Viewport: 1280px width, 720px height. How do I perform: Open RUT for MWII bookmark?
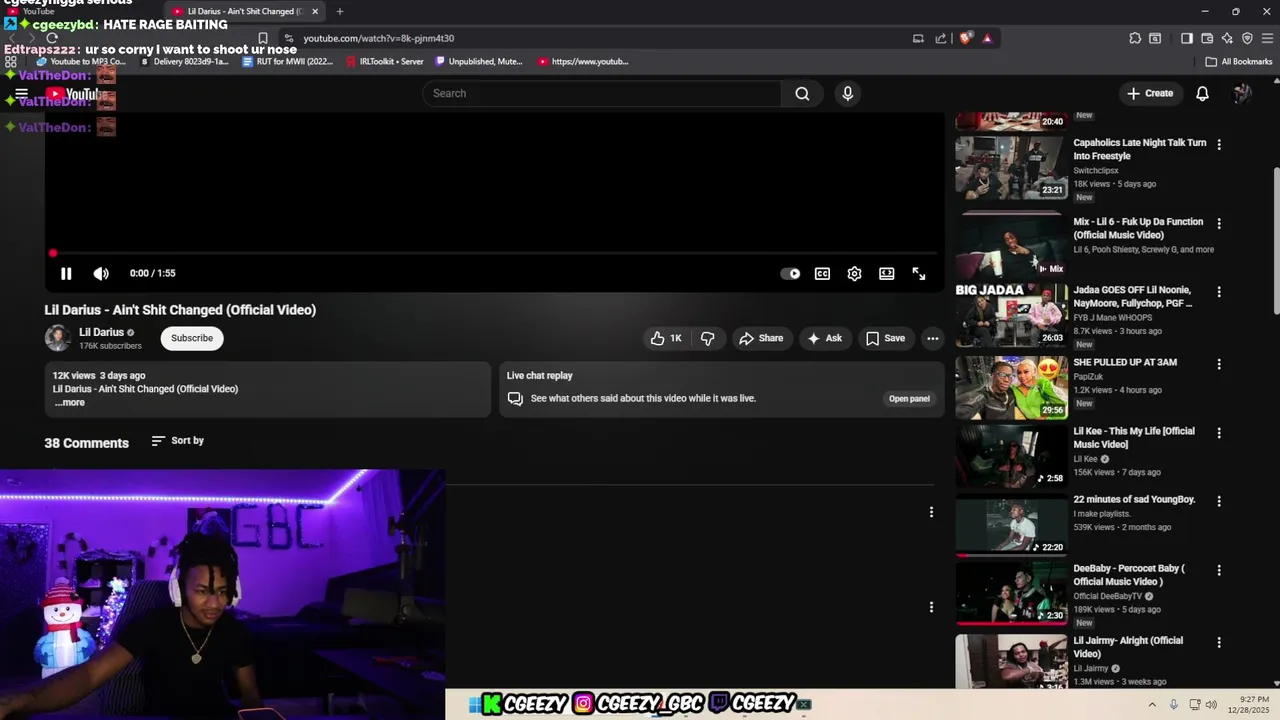pyautogui.click(x=288, y=61)
